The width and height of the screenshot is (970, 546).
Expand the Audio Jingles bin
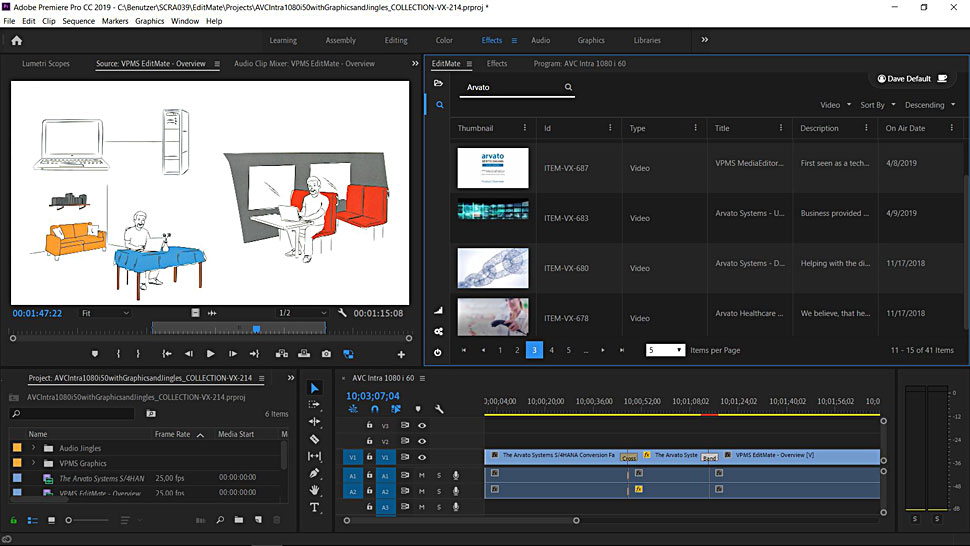point(34,449)
